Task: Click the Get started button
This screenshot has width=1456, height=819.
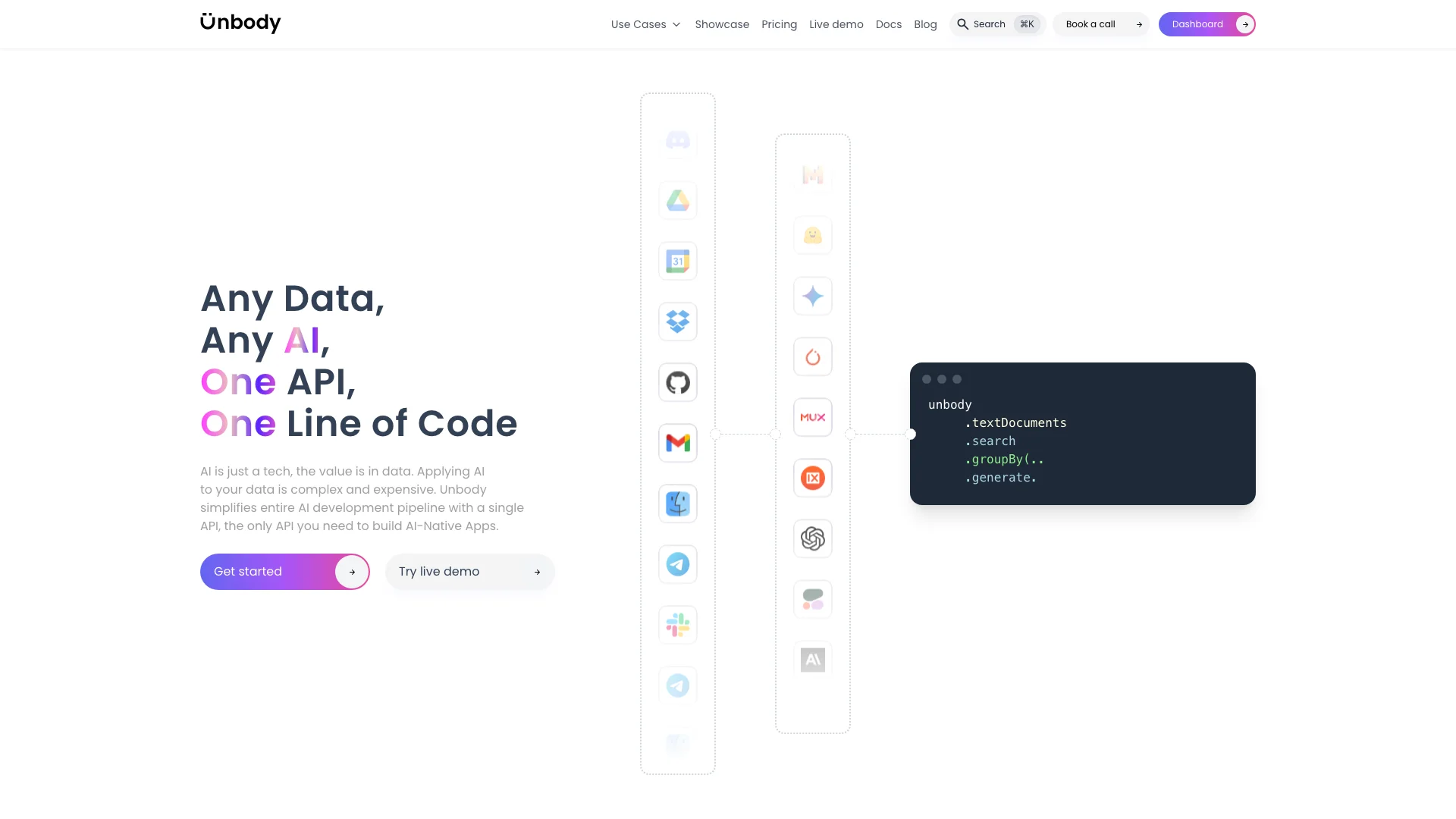Action: [x=285, y=571]
